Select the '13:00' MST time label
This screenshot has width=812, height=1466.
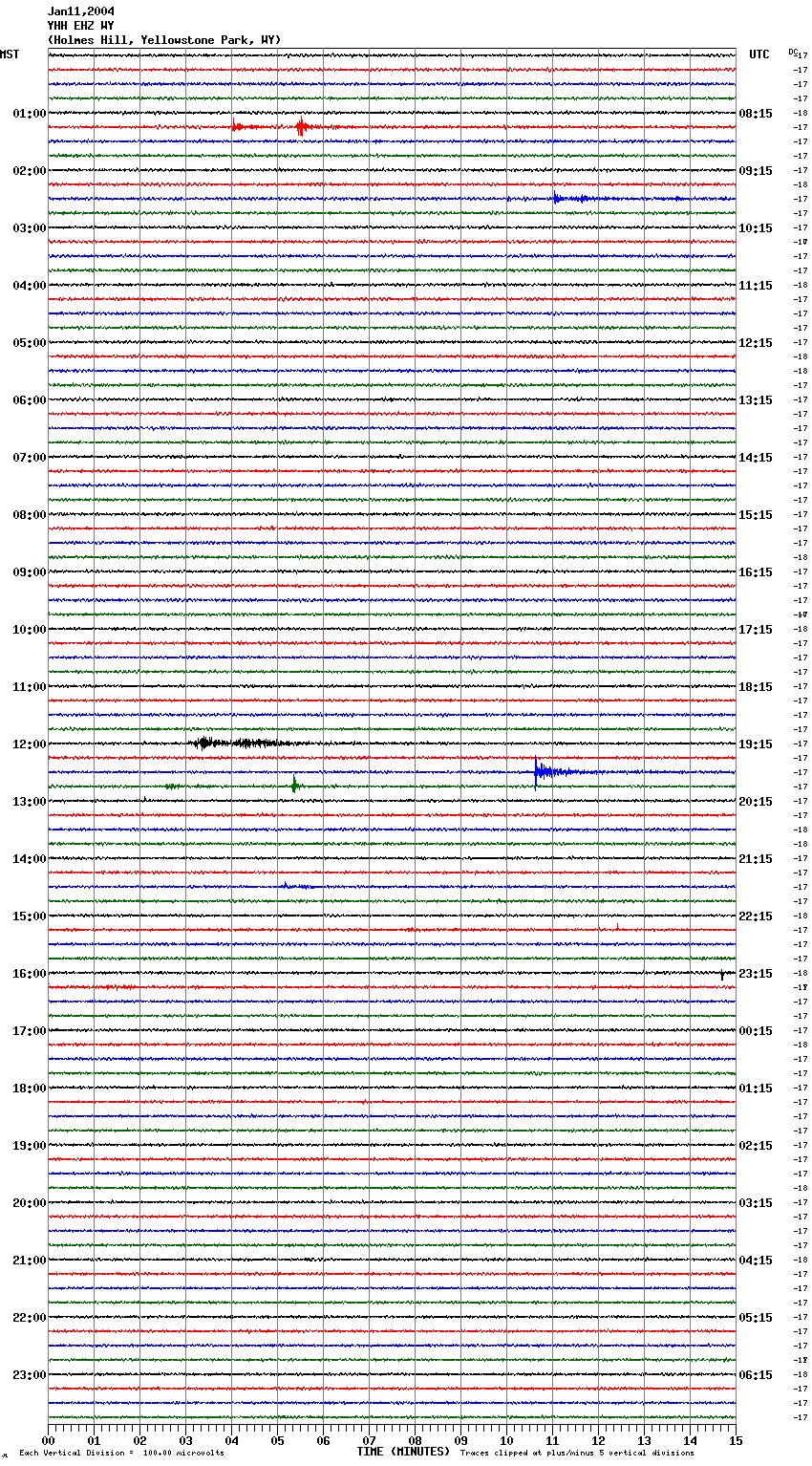pyautogui.click(x=30, y=802)
